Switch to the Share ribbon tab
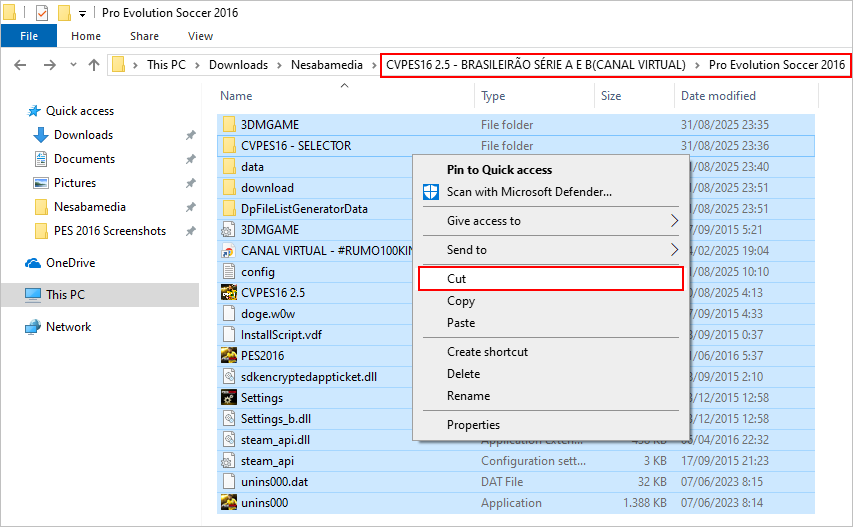The width and height of the screenshot is (853, 527). 144,36
